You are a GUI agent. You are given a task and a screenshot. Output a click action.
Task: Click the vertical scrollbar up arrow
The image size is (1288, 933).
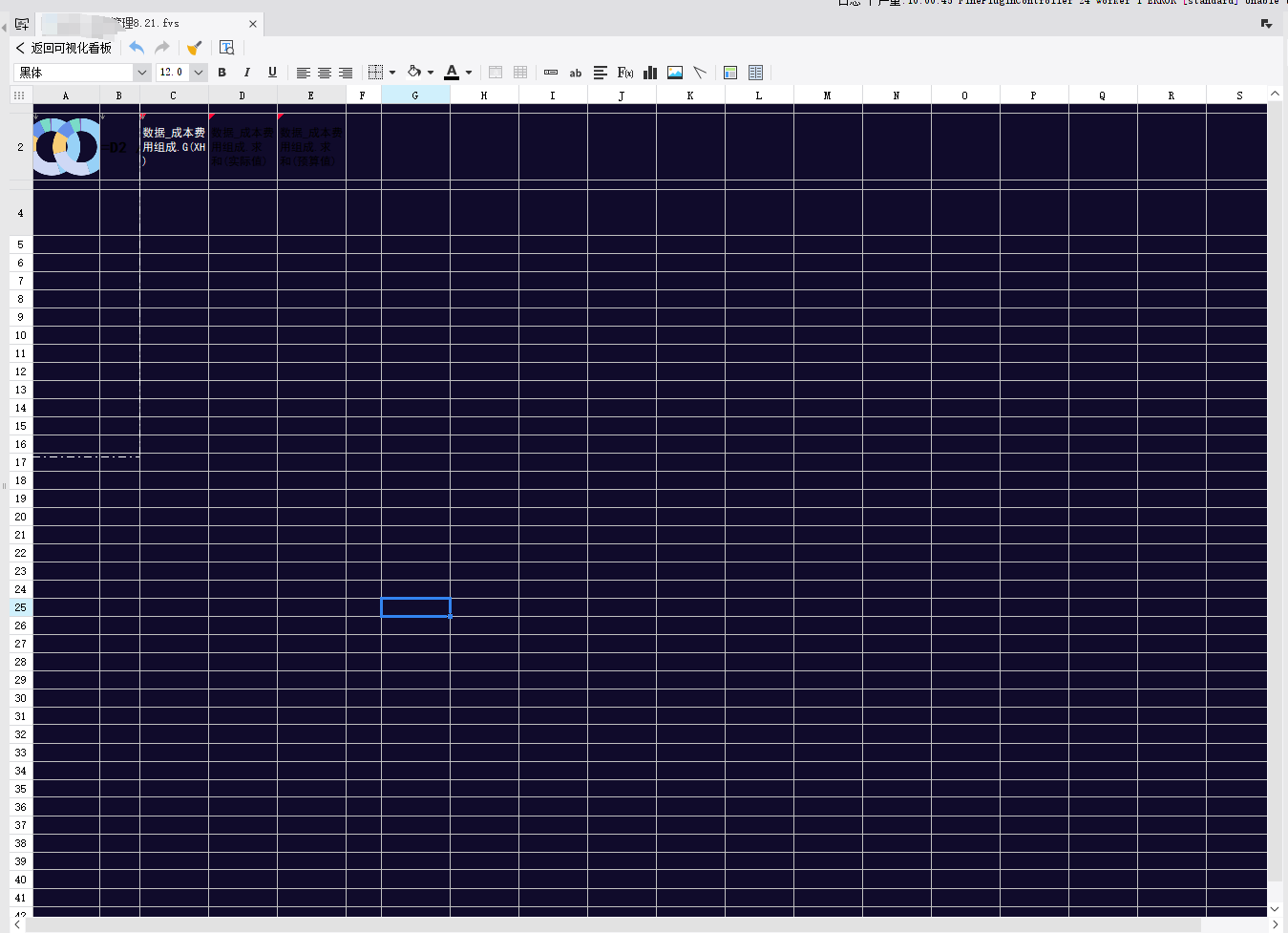(1275, 94)
